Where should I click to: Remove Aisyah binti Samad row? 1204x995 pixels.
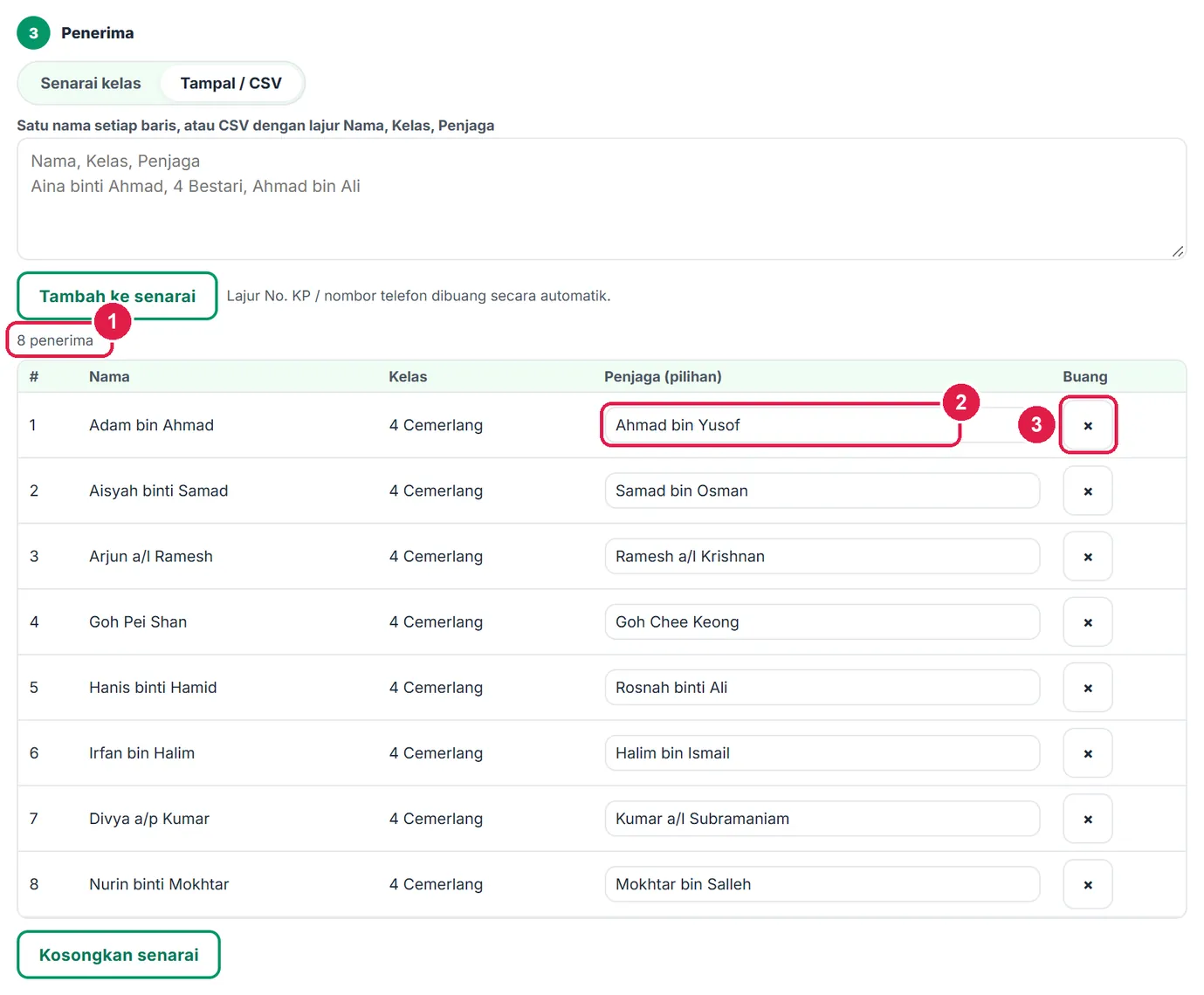[1087, 491]
